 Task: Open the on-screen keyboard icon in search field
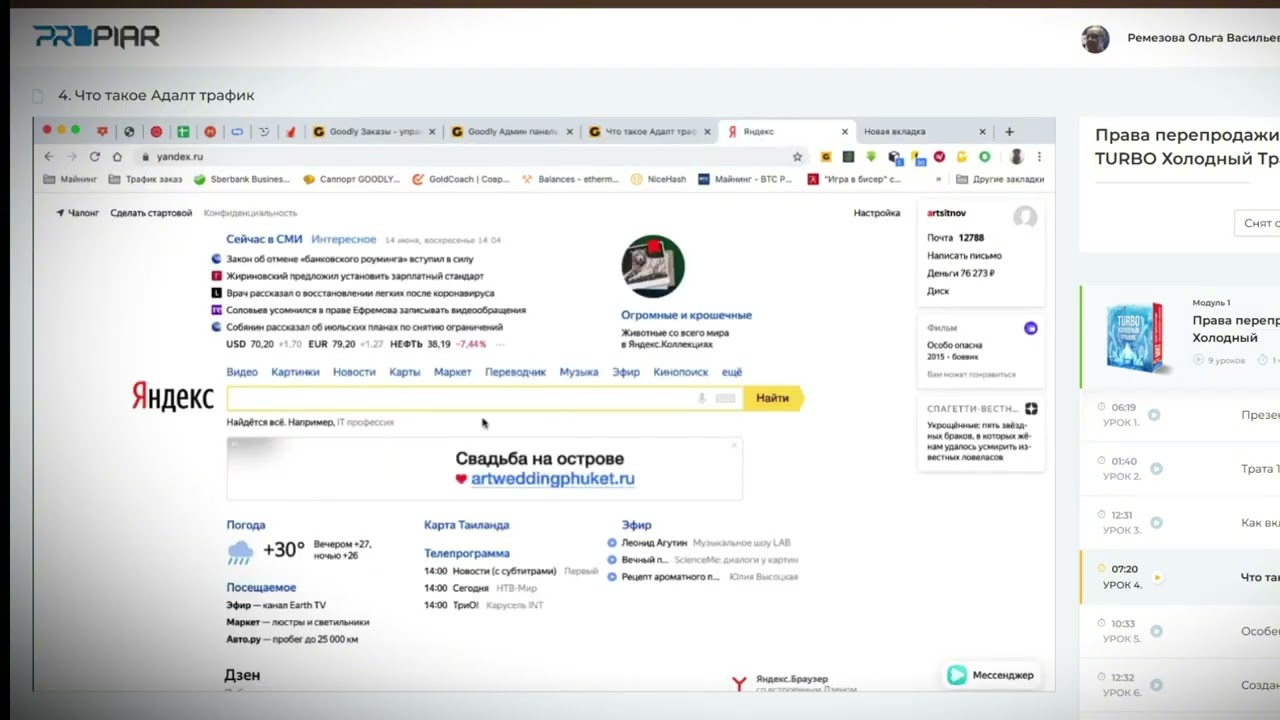click(725, 398)
